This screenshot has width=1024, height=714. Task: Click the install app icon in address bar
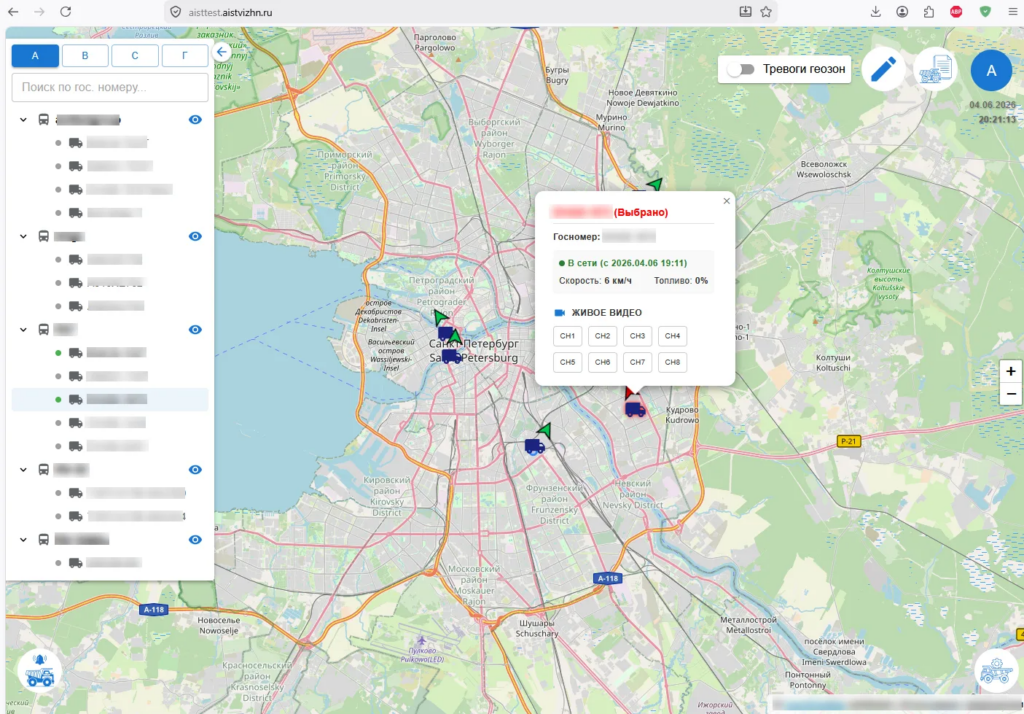[x=745, y=12]
